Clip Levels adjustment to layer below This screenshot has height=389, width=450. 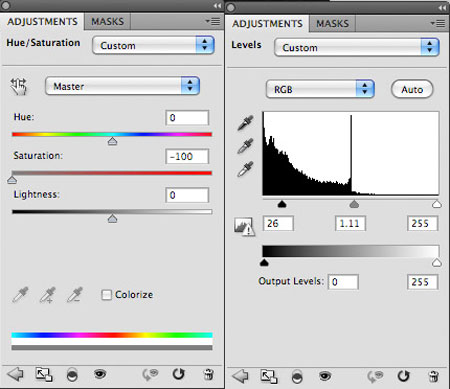coord(297,377)
